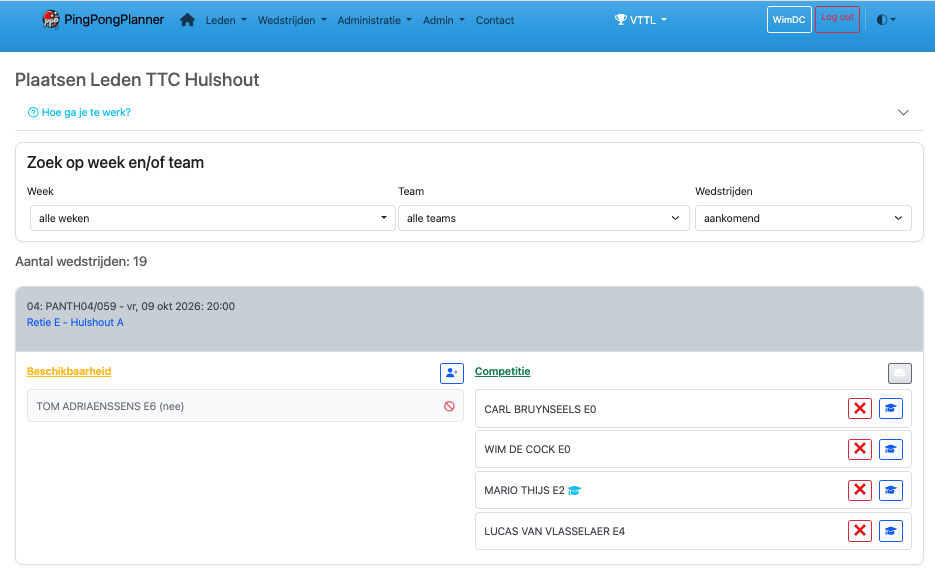Open the 'Hoe ga je te werk?' help link
This screenshot has height=577, width=935.
(x=79, y=112)
